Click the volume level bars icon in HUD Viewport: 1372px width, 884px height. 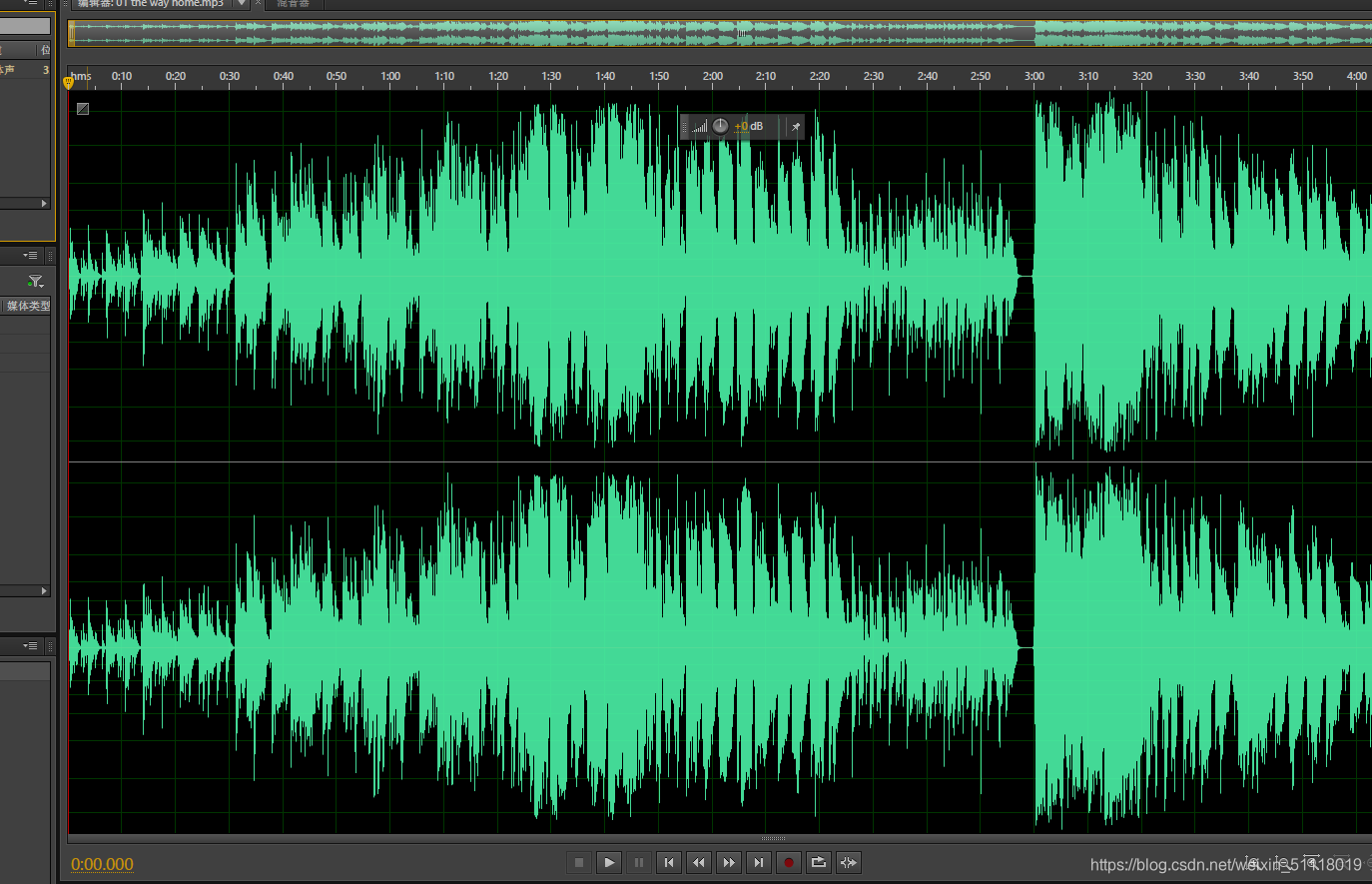point(699,127)
